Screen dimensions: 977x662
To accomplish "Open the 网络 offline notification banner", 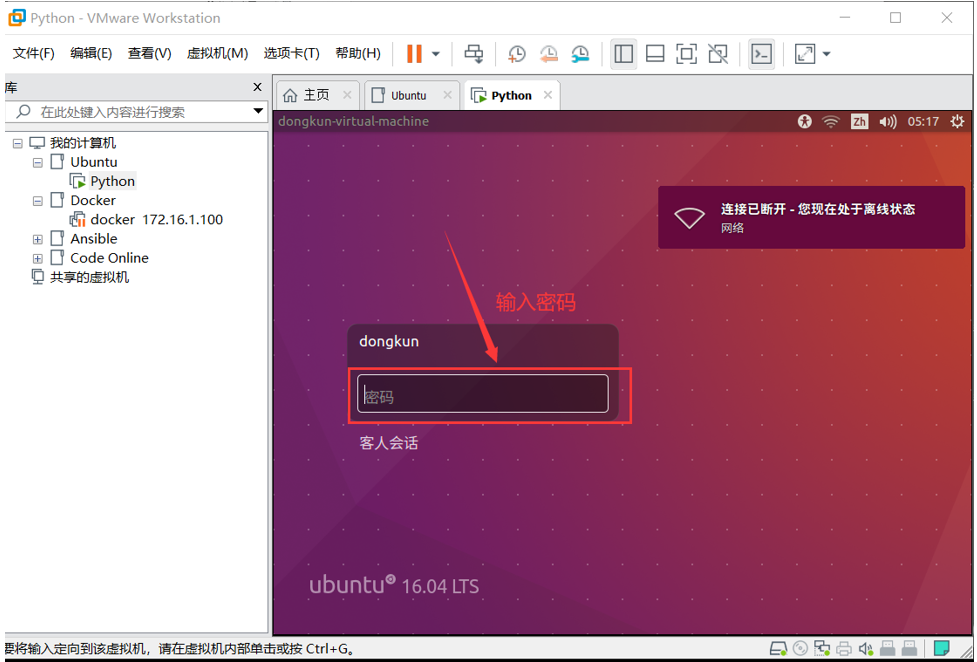I will (810, 216).
